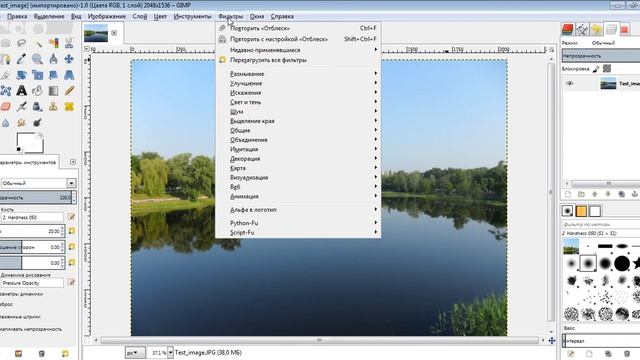The width and height of the screenshot is (640, 360).
Task: Select the Text tool
Action: (21, 91)
